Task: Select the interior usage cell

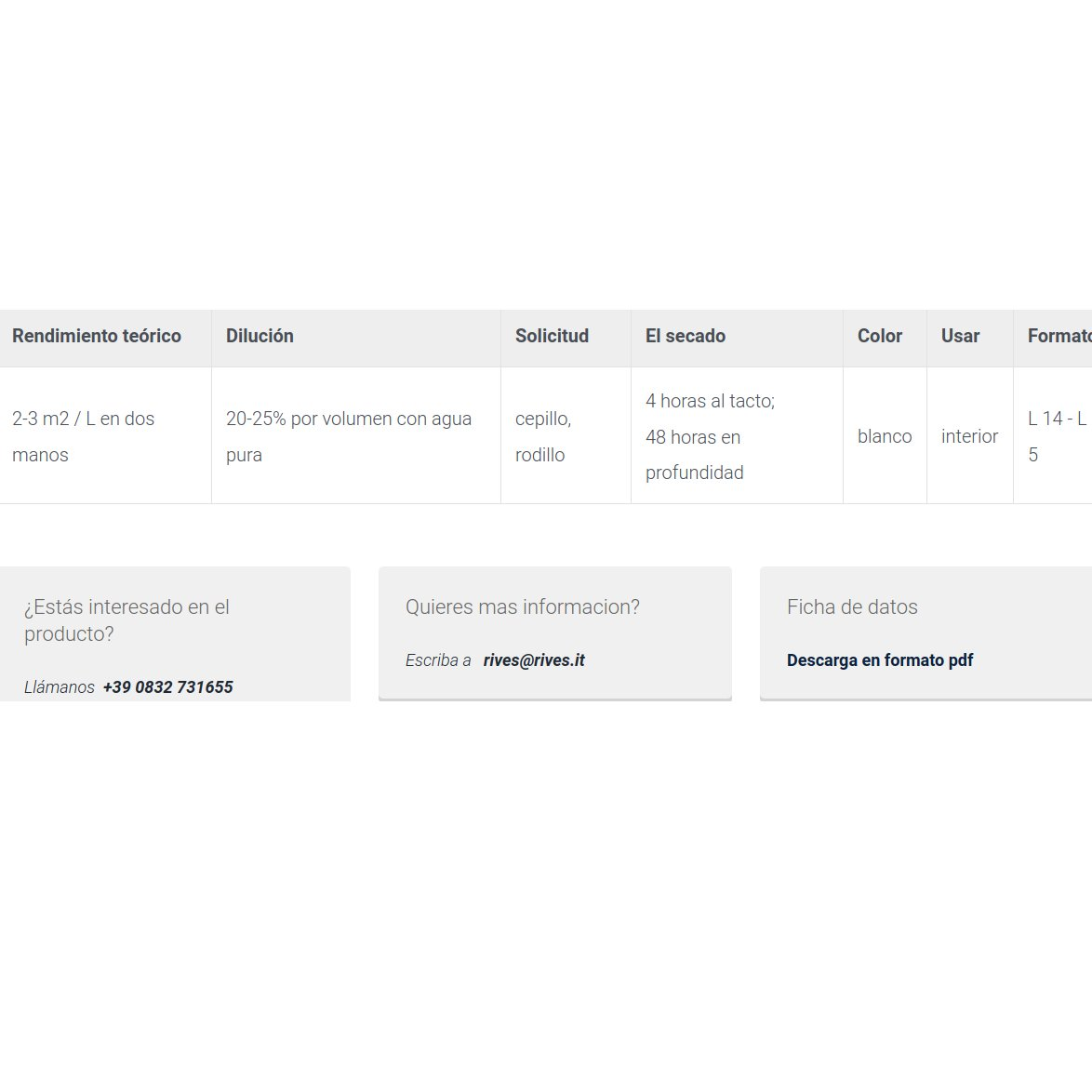Action: click(969, 436)
